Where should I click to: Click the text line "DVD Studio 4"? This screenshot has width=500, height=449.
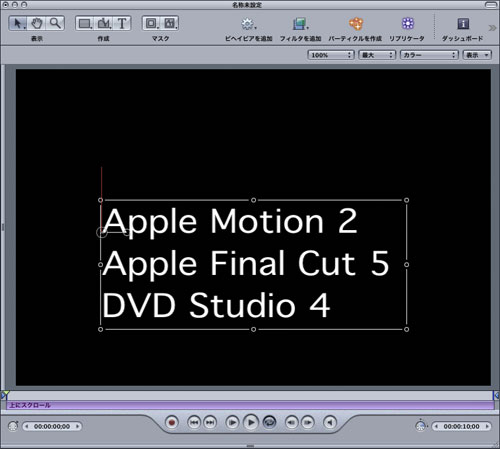pos(216,305)
